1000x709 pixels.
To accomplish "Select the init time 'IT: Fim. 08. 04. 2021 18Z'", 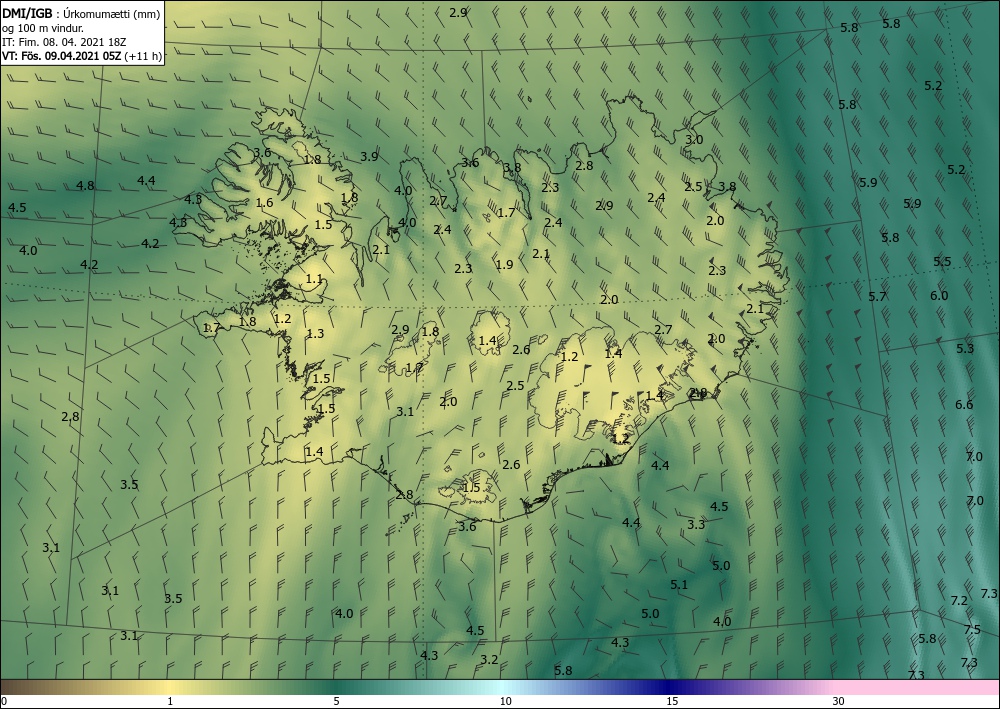I will tap(64, 42).
